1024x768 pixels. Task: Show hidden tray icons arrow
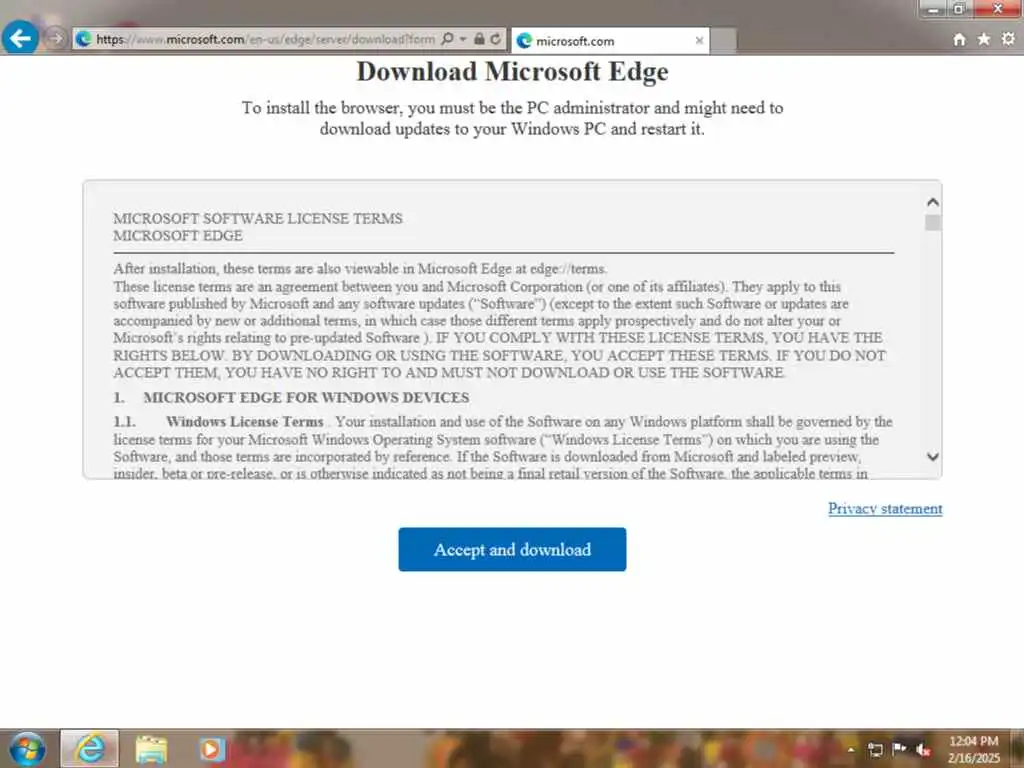pos(851,749)
